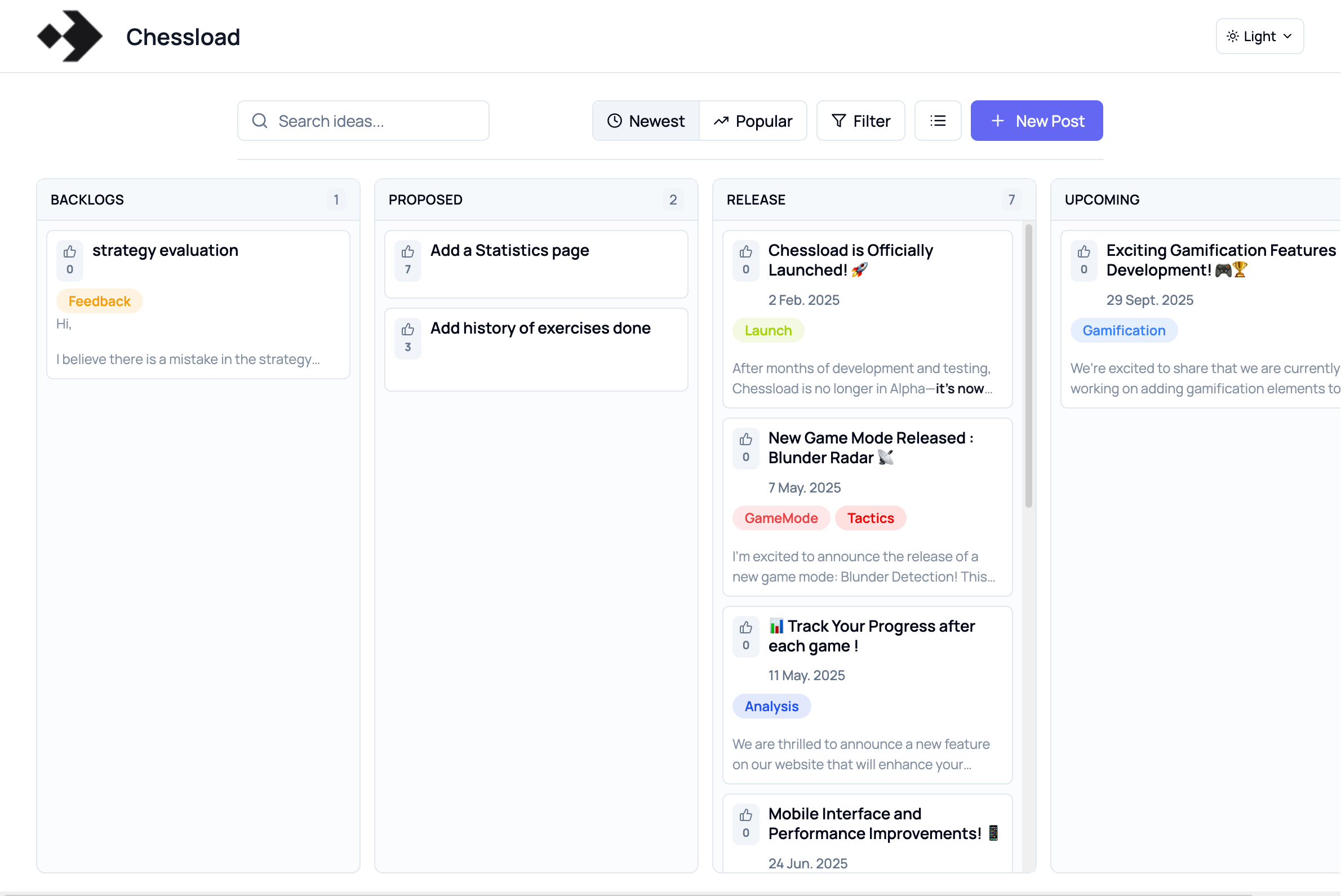Viewport: 1341px width, 896px height.
Task: Open the Light theme dropdown
Action: [x=1259, y=36]
